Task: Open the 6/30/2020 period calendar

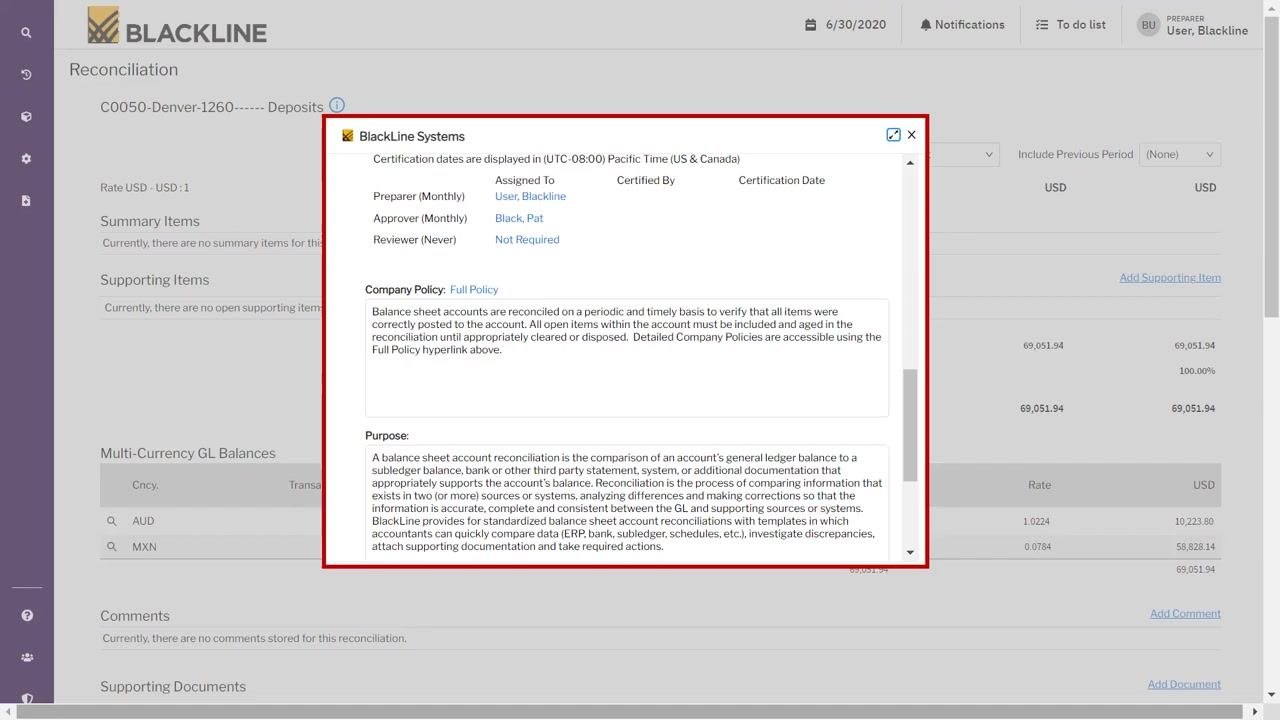Action: click(845, 25)
